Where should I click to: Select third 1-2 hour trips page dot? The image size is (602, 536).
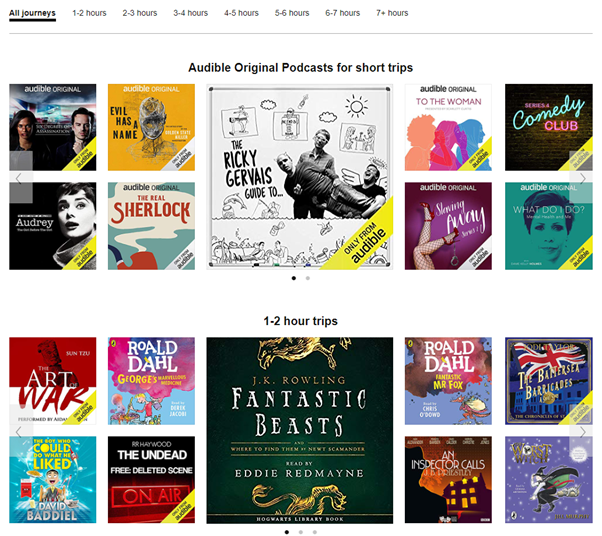314,532
